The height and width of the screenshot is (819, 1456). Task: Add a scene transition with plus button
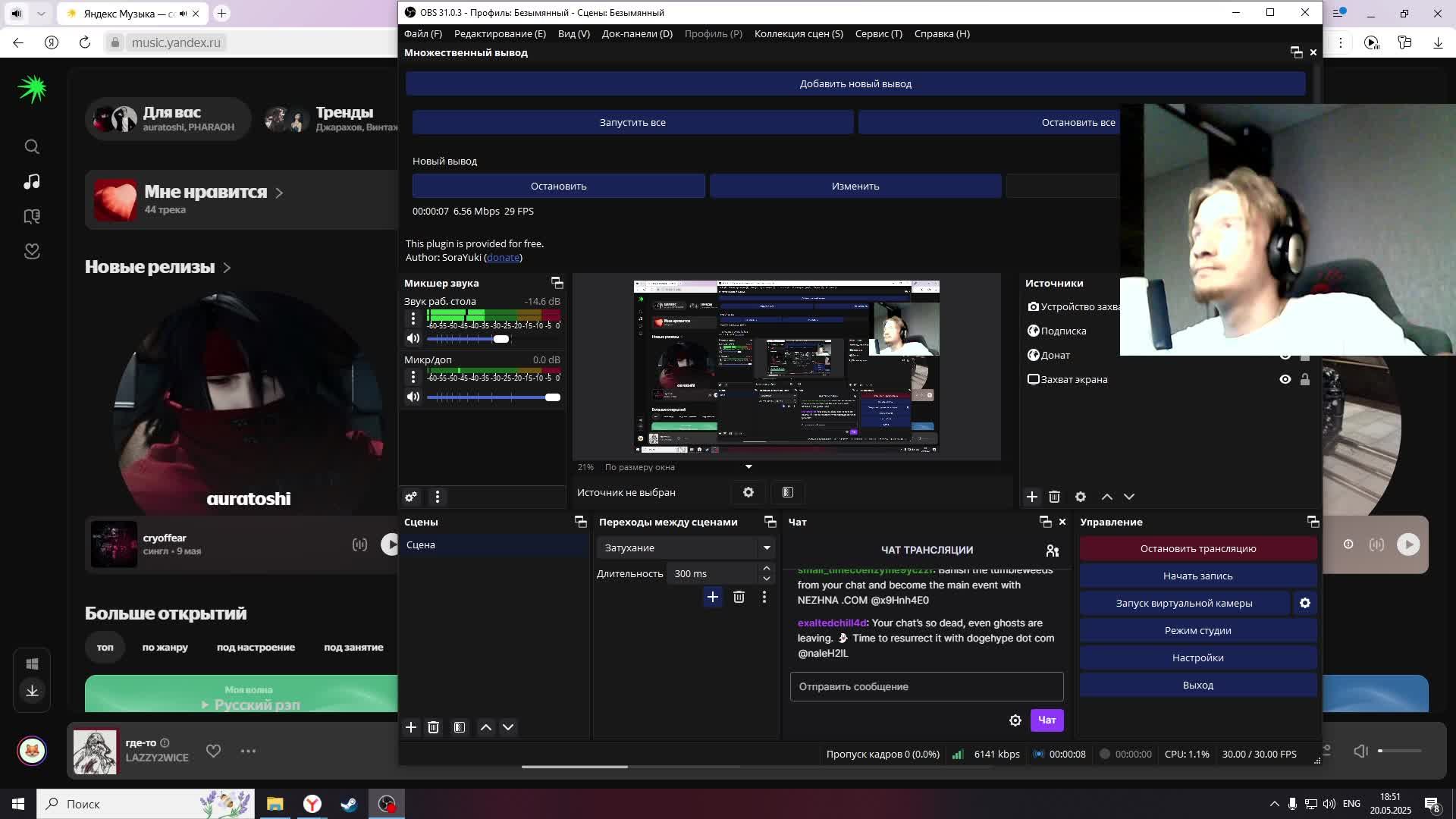coord(712,598)
